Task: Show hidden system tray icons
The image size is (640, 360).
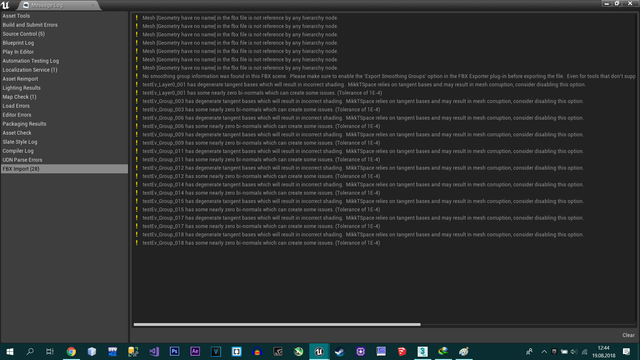Action: [x=544, y=351]
